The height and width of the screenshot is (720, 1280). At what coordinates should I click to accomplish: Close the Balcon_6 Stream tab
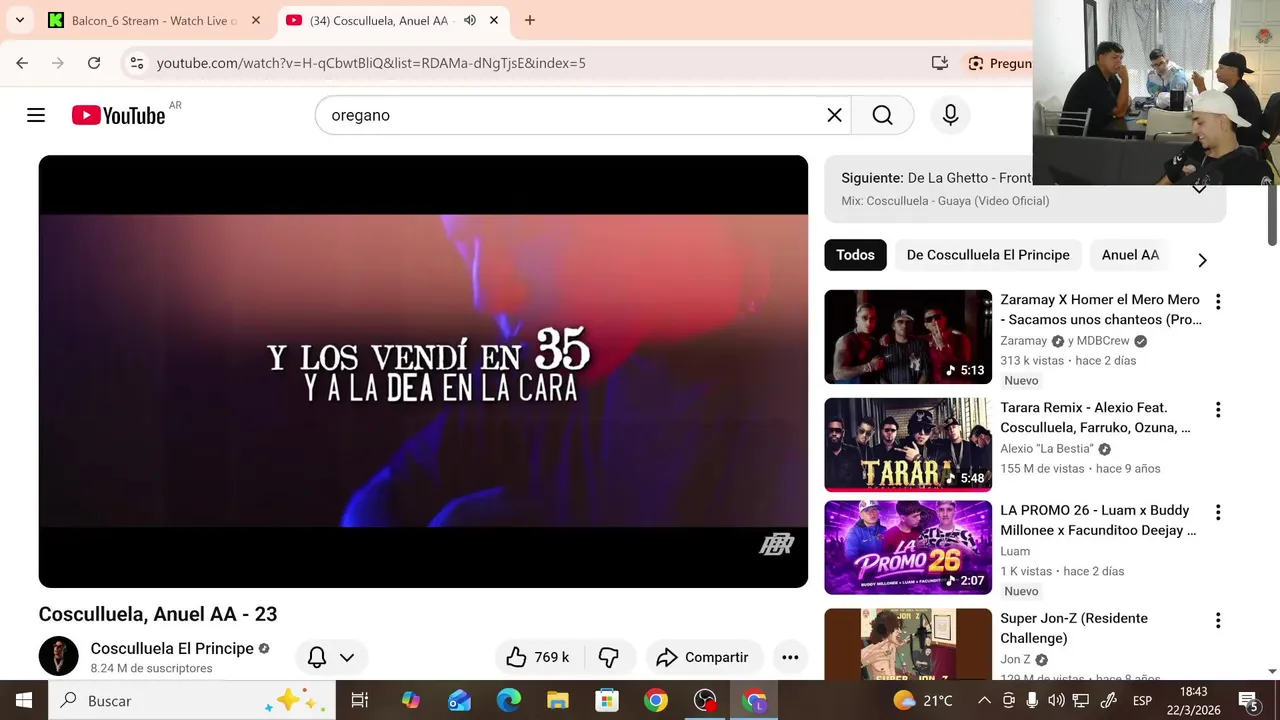(255, 20)
